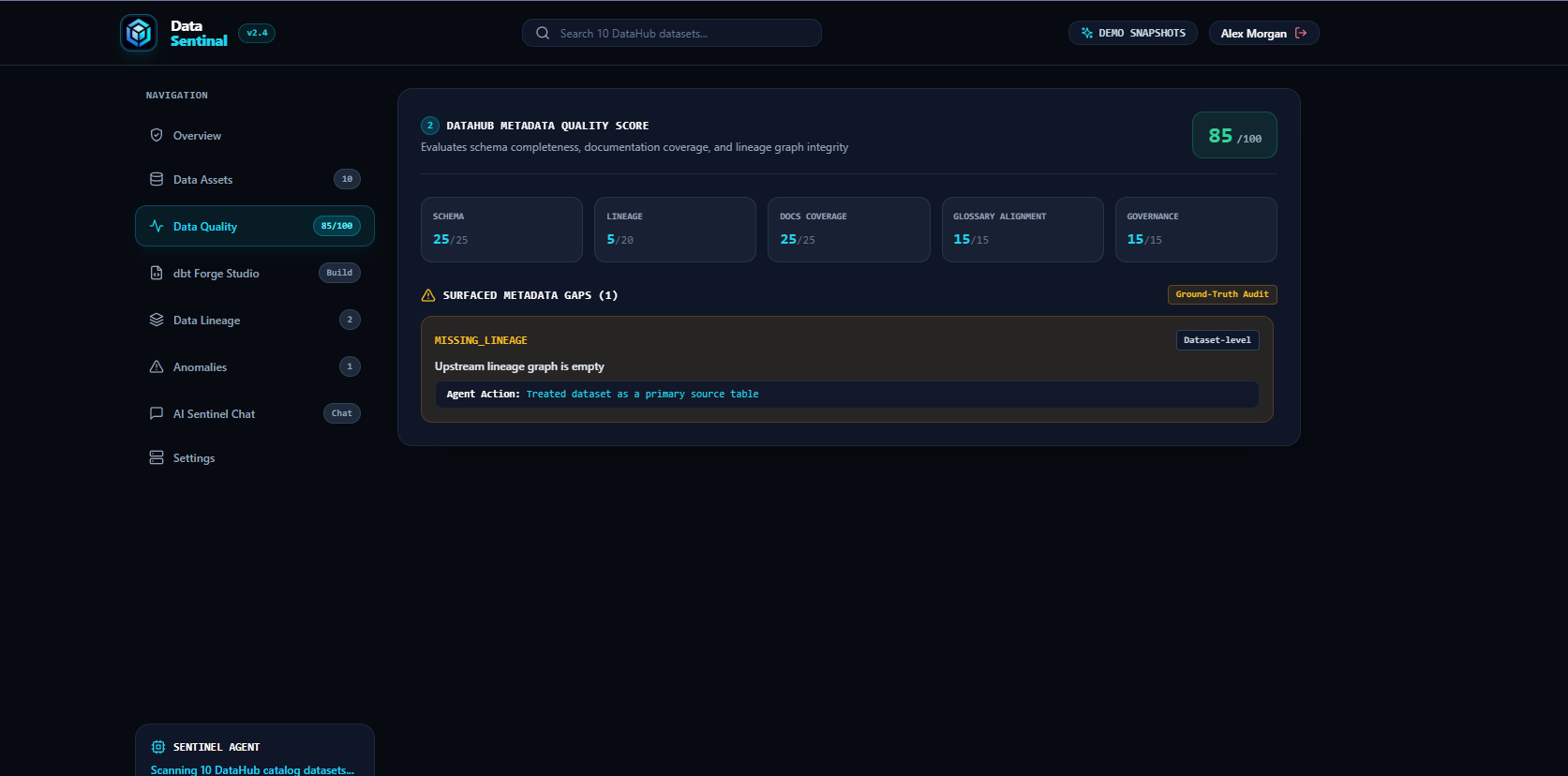Click the NAVIGATION section label

click(x=177, y=96)
